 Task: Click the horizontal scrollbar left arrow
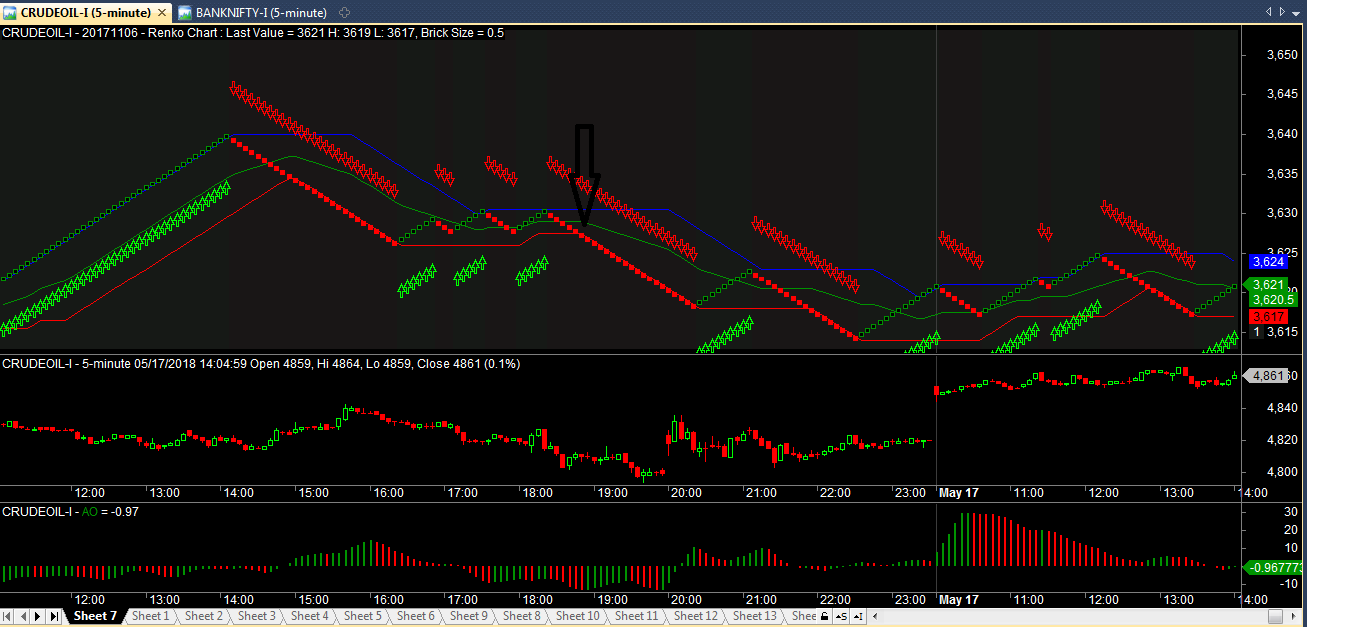pos(875,617)
